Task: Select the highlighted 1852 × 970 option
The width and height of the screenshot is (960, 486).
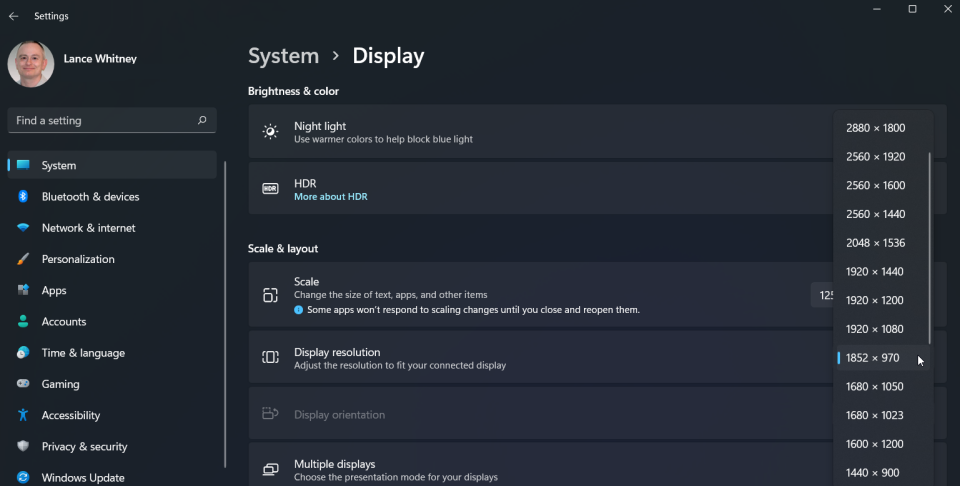Action: pyautogui.click(x=883, y=358)
